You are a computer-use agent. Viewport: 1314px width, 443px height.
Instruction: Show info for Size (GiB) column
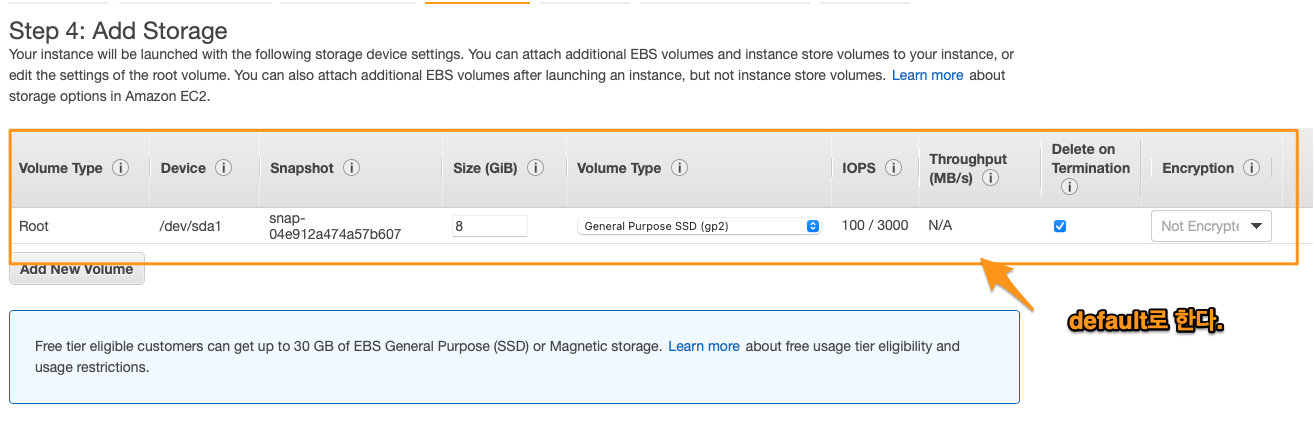[535, 168]
